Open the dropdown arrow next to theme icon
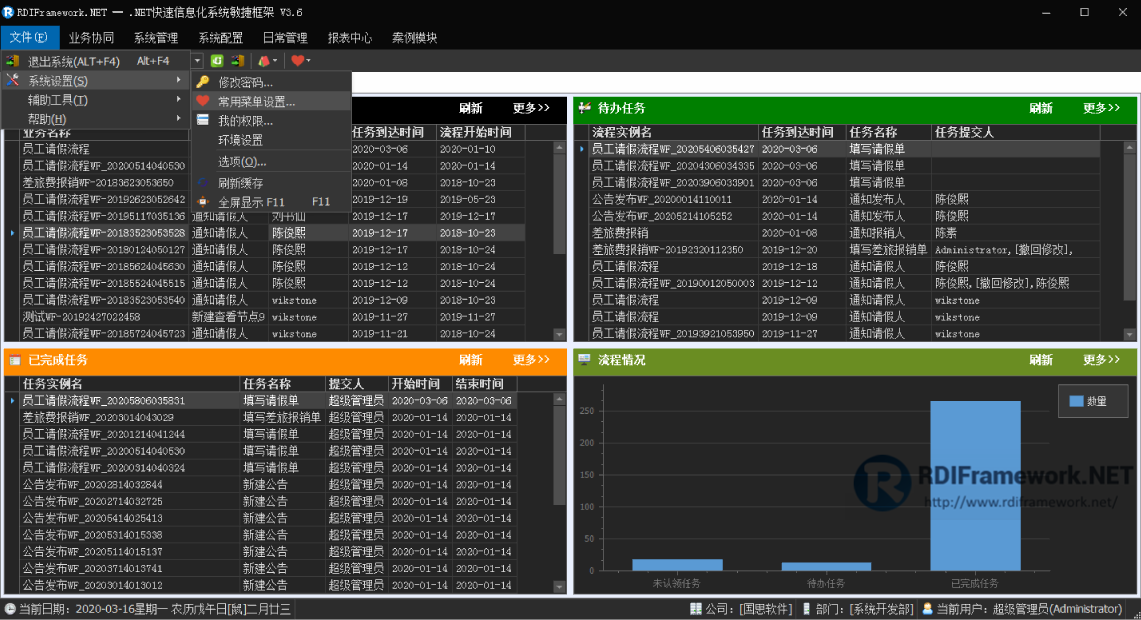Viewport: 1141px width, 620px height. pos(274,60)
